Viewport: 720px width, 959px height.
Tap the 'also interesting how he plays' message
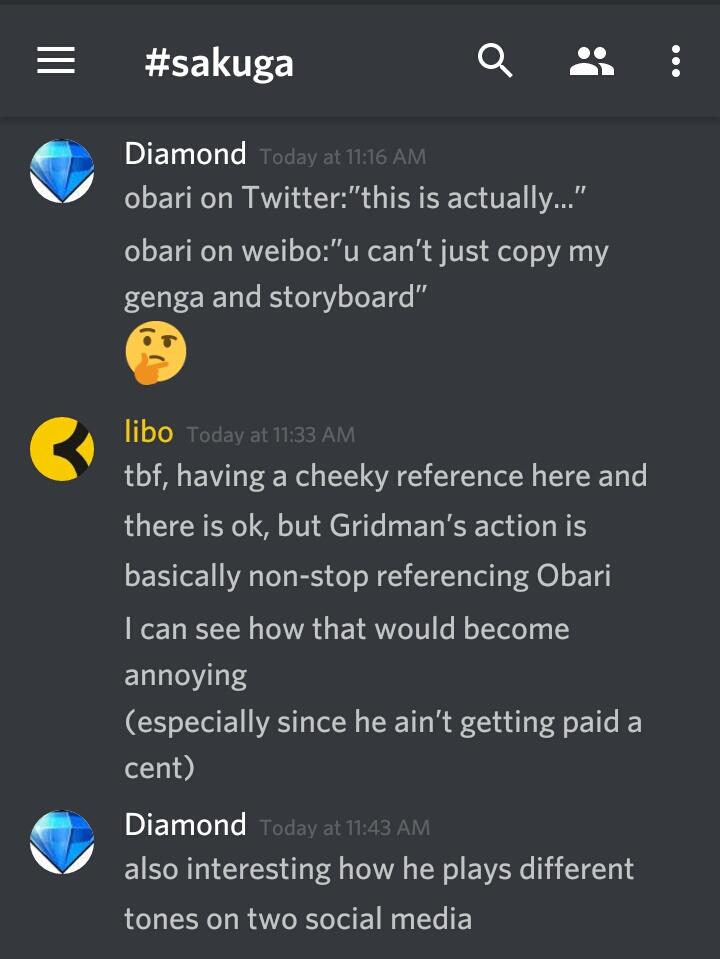[x=379, y=894]
